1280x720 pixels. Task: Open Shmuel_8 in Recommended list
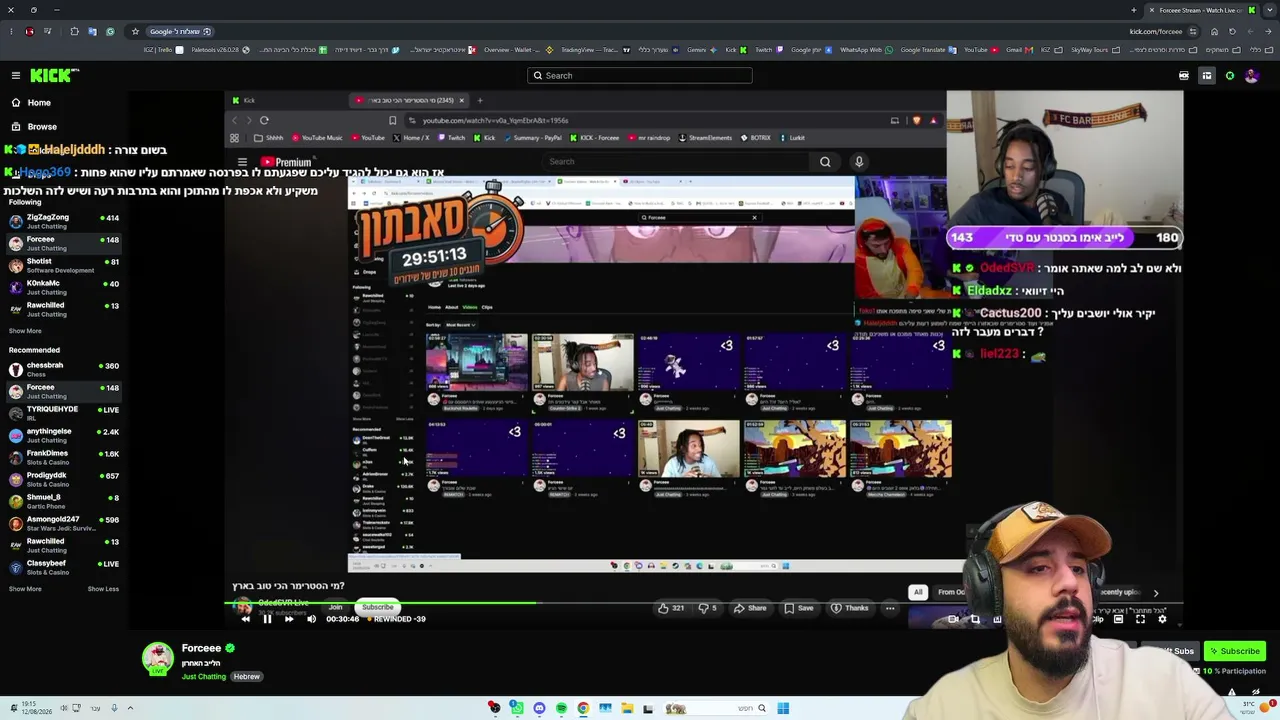tap(64, 502)
